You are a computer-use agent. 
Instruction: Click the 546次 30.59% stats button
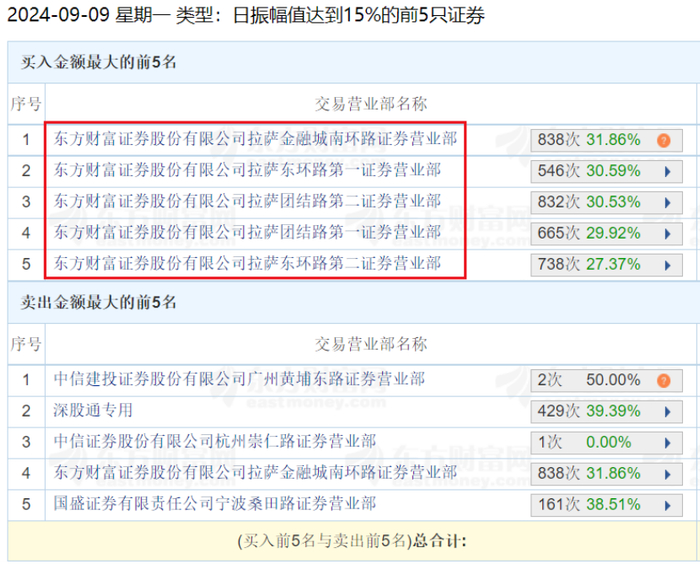point(606,171)
